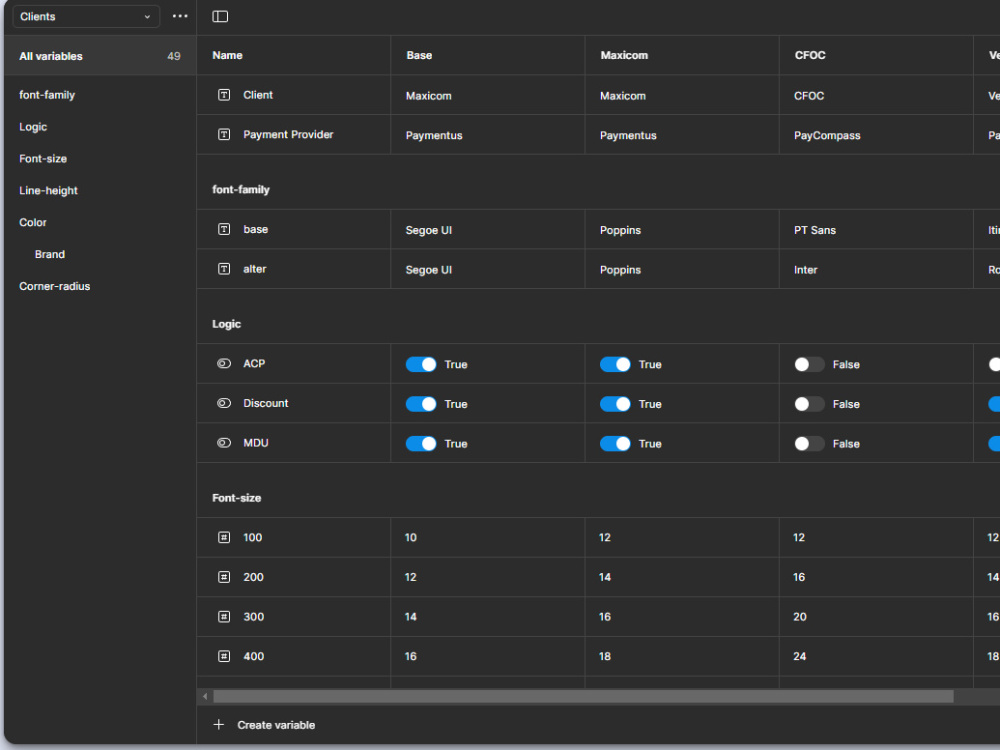This screenshot has height=750, width=1000.
Task: Toggle MDU switch in Maxicom column
Action: click(615, 443)
